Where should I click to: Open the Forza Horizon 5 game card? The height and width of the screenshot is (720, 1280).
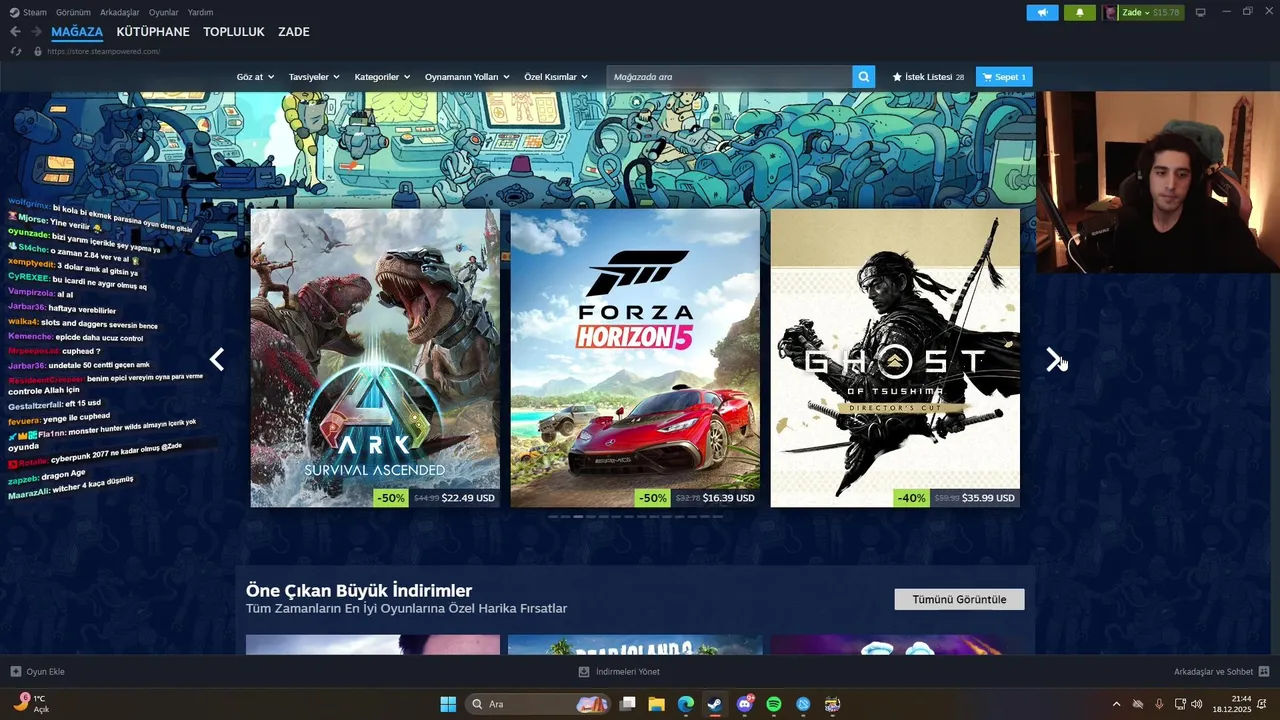tap(635, 358)
